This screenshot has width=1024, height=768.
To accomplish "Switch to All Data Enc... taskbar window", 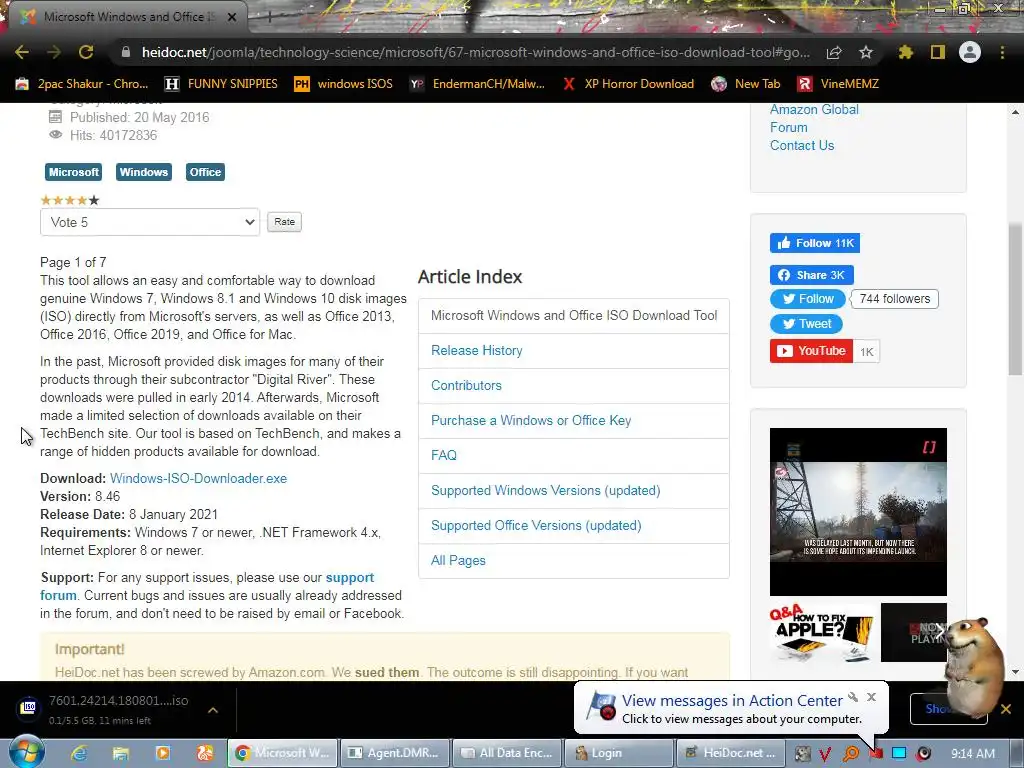I will coord(507,753).
